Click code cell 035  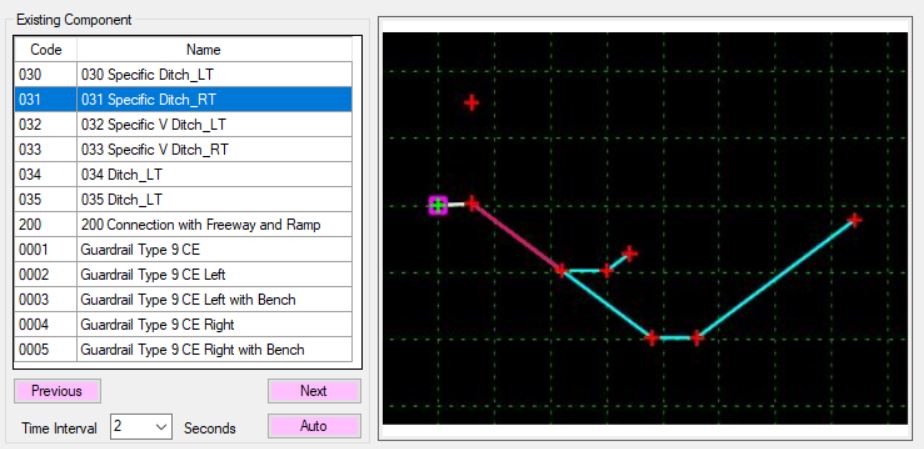point(46,200)
